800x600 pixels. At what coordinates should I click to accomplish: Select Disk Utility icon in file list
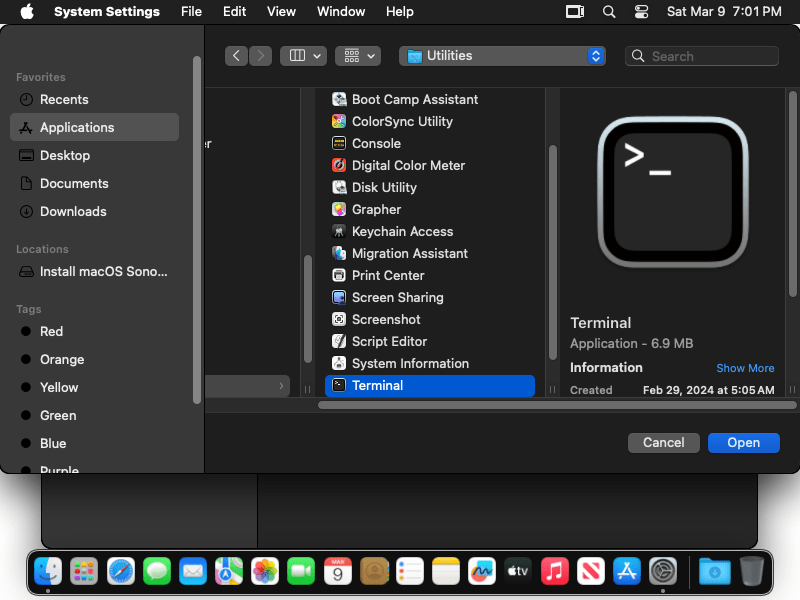pos(339,187)
